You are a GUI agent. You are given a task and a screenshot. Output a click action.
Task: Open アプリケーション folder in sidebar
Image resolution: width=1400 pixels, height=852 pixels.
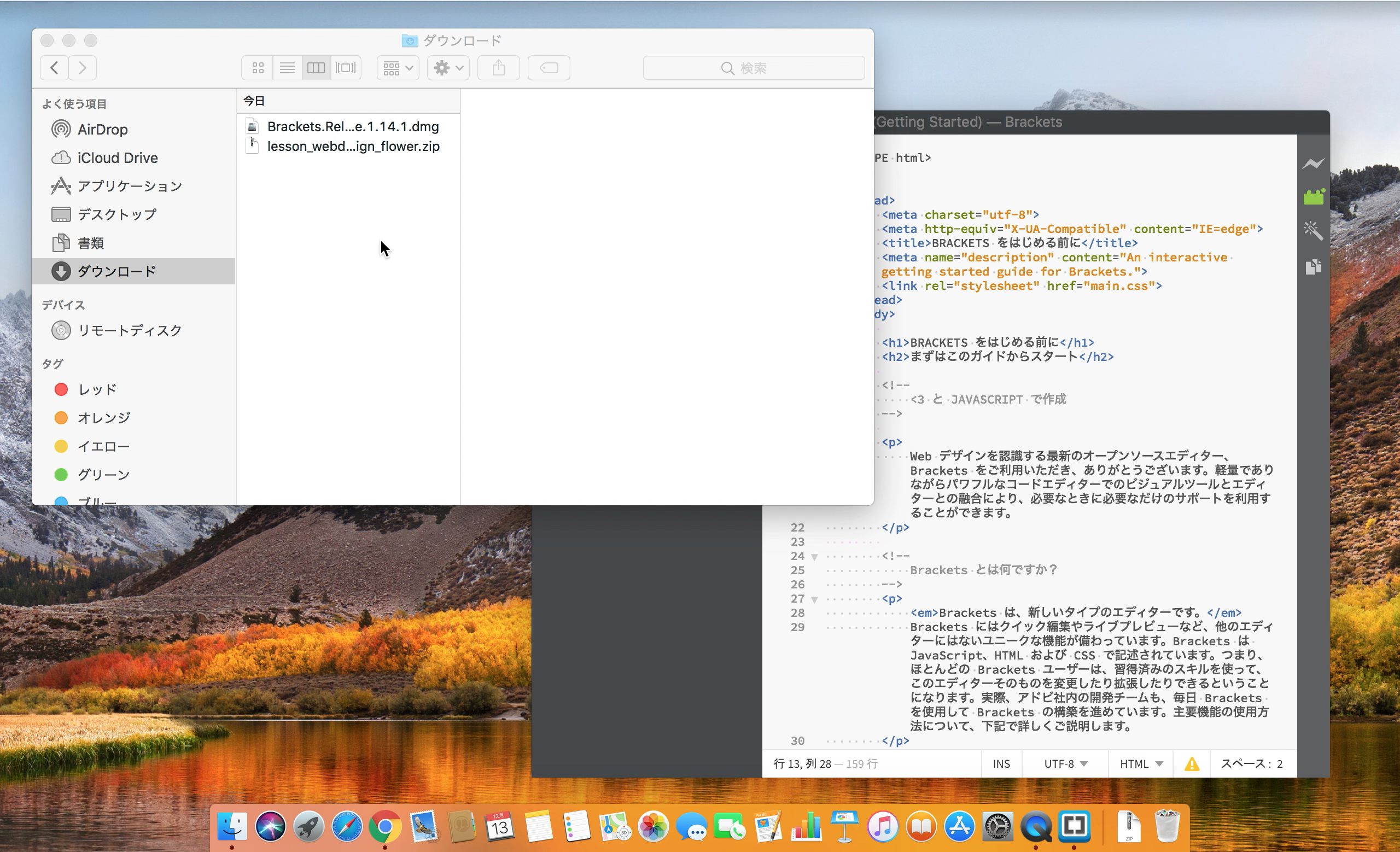134,186
